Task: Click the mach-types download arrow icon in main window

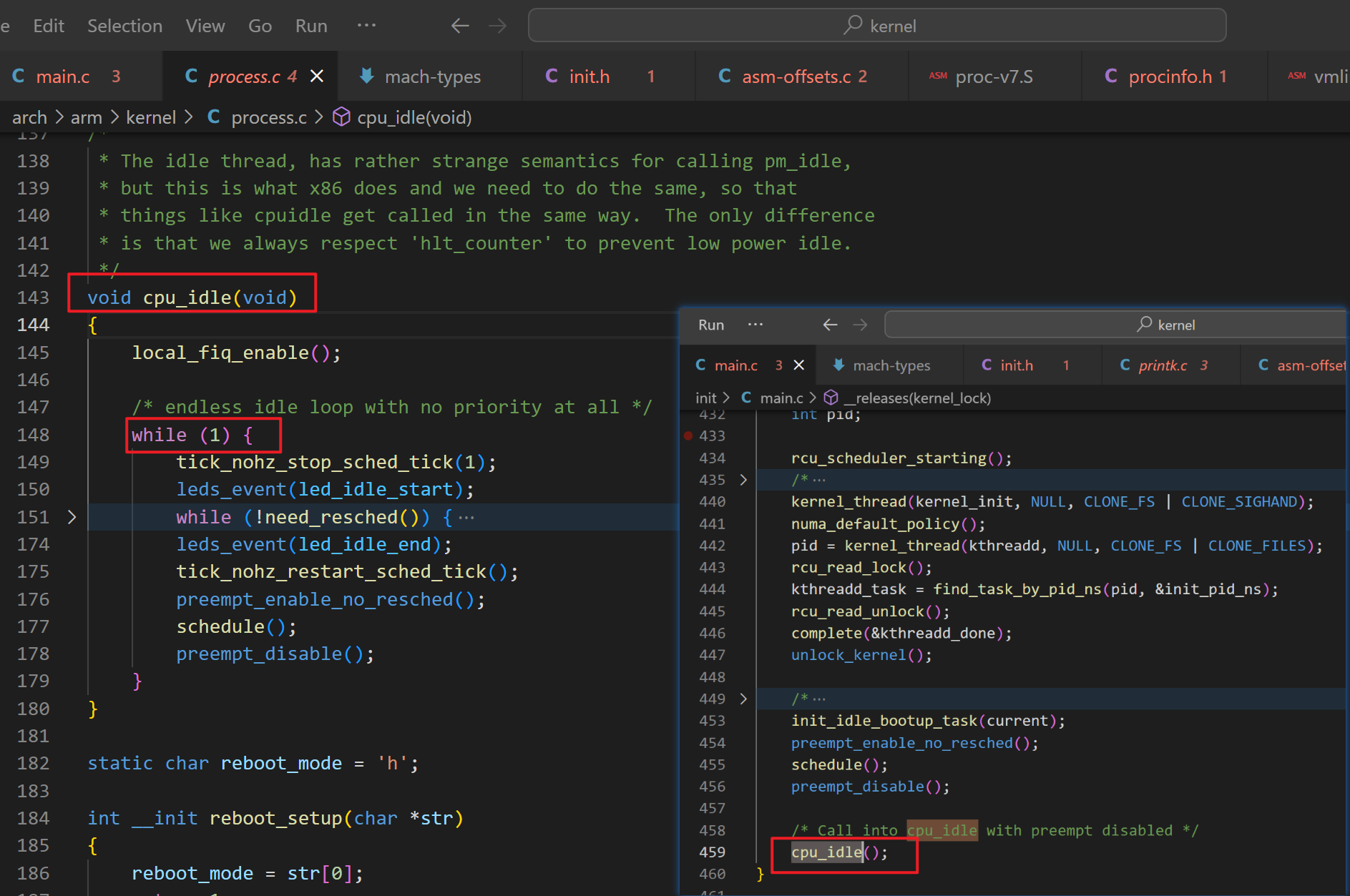Action: pos(366,76)
